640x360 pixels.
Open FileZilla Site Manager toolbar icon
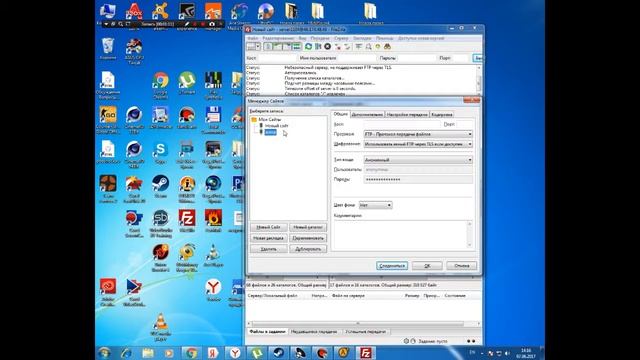251,47
